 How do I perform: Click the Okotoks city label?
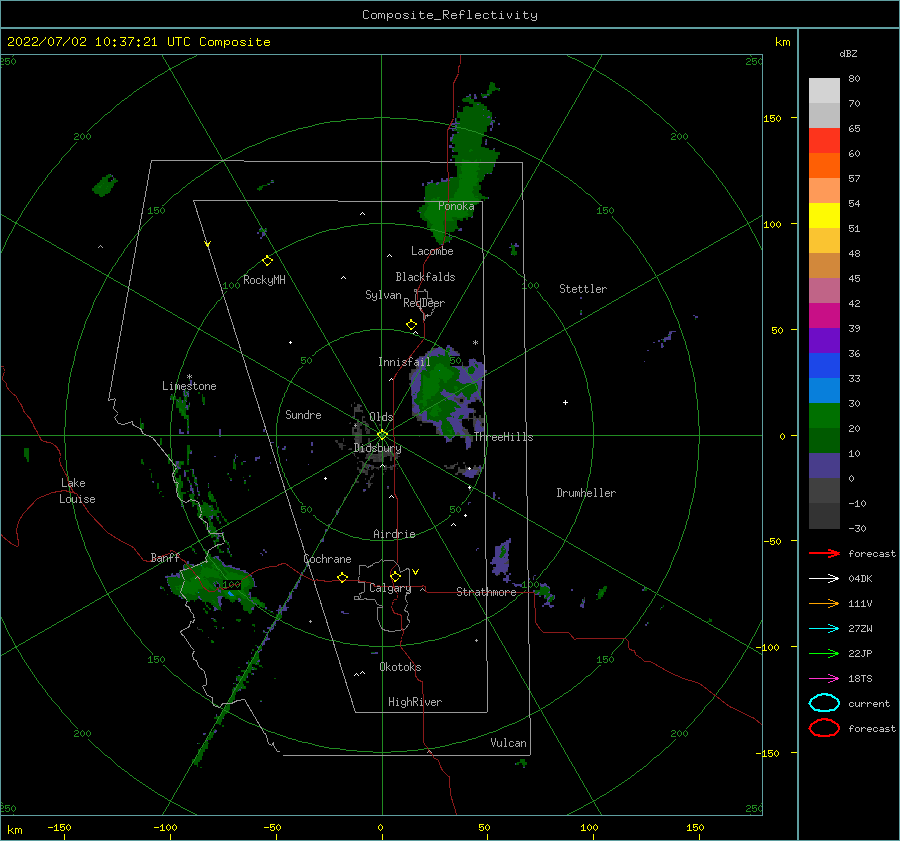point(400,667)
